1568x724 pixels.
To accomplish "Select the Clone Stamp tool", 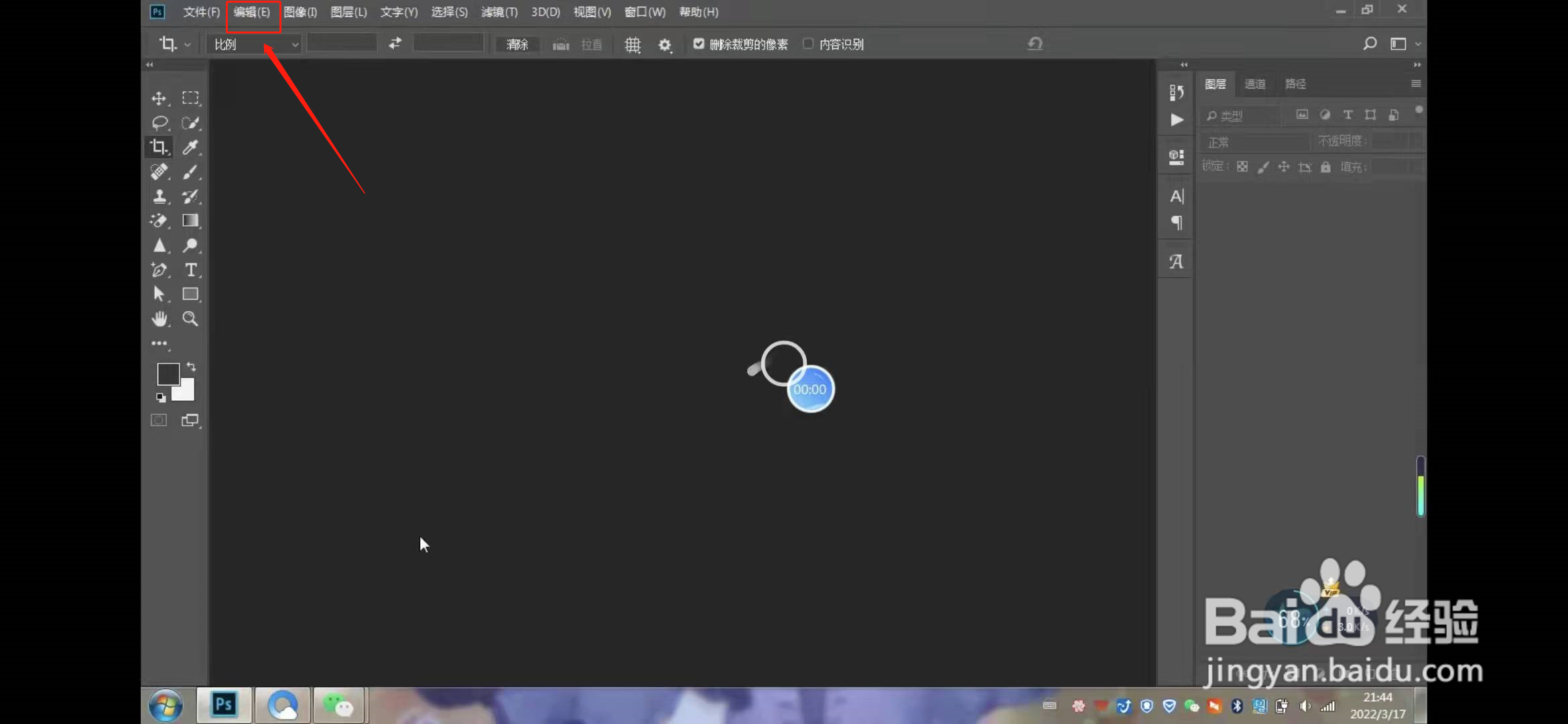I will coord(159,196).
